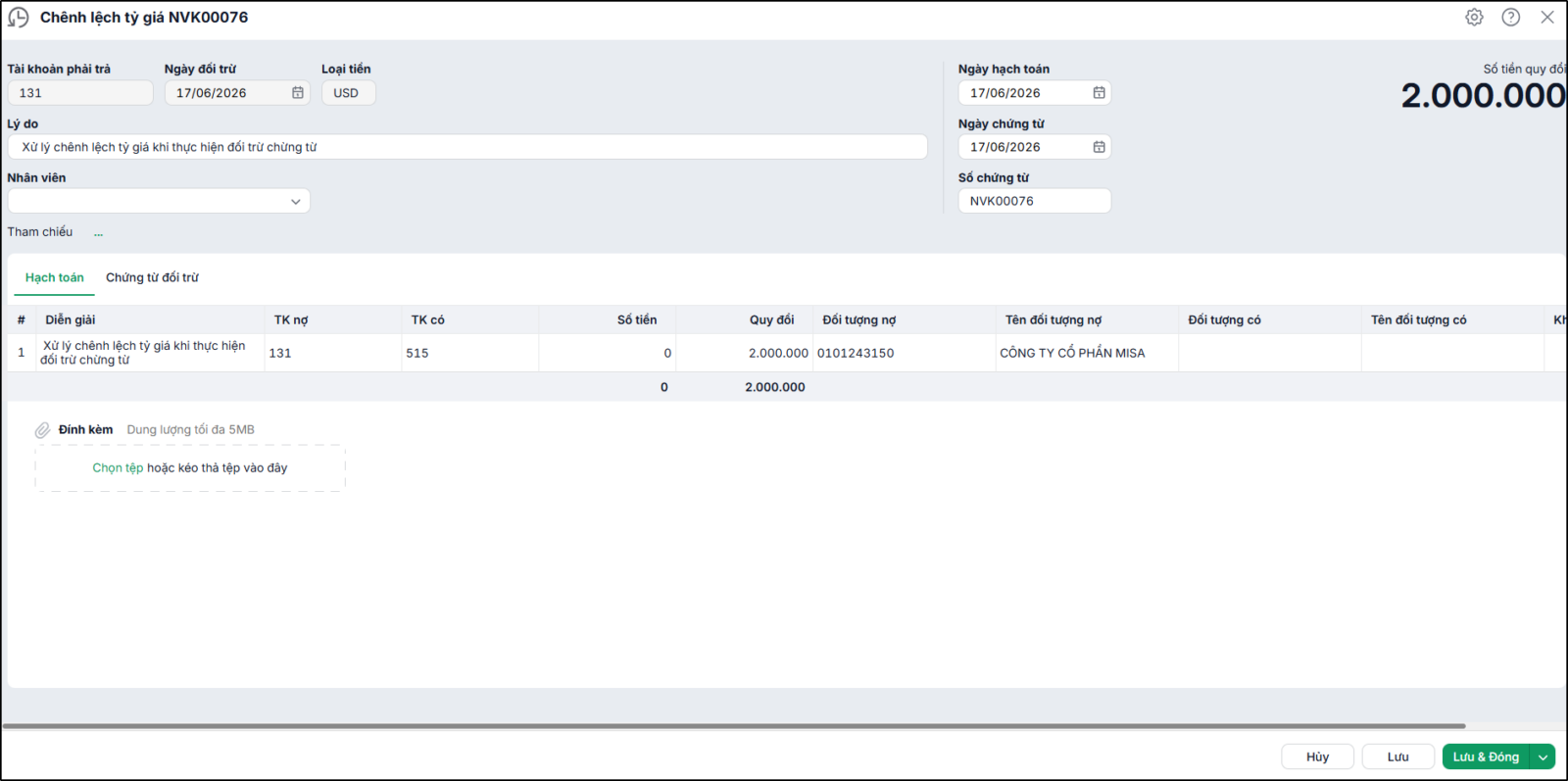Click Đối tượng nợ column header
The image size is (1568, 781).
click(905, 320)
